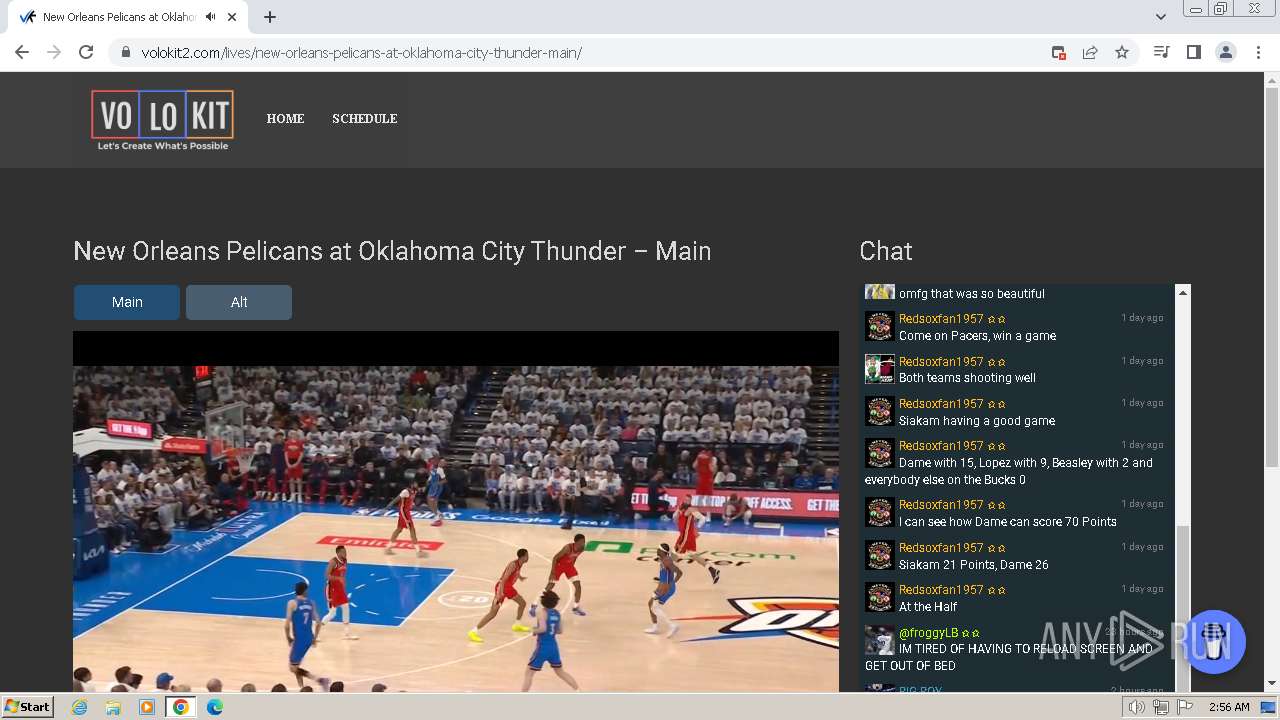Viewport: 1280px width, 720px height.
Task: Open Chrome's three-dot menu
Action: [x=1258, y=52]
